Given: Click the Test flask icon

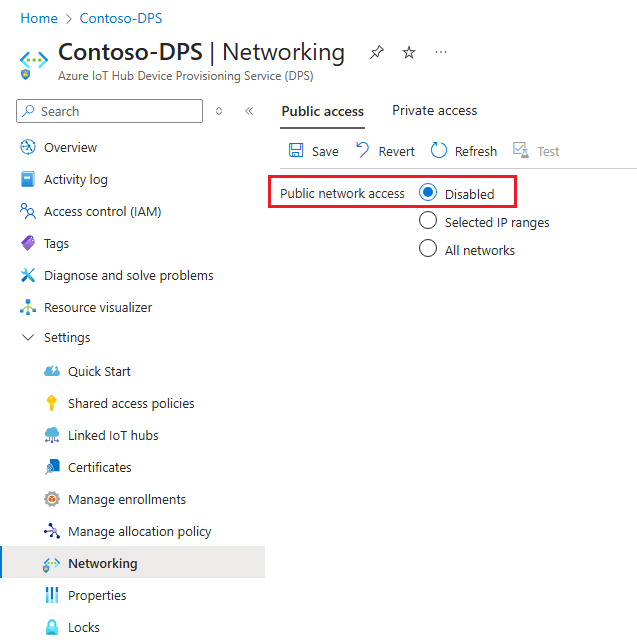Looking at the screenshot, I should 521,150.
